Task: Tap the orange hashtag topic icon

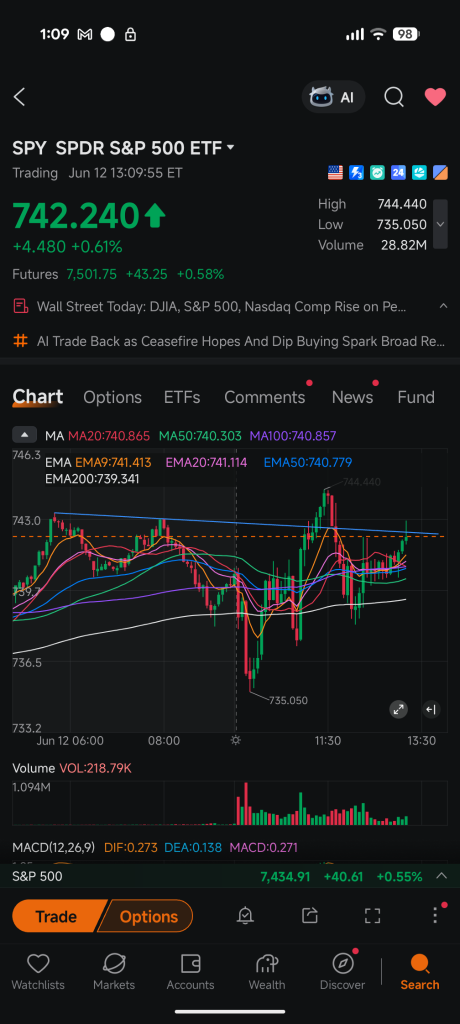Action: [21, 341]
